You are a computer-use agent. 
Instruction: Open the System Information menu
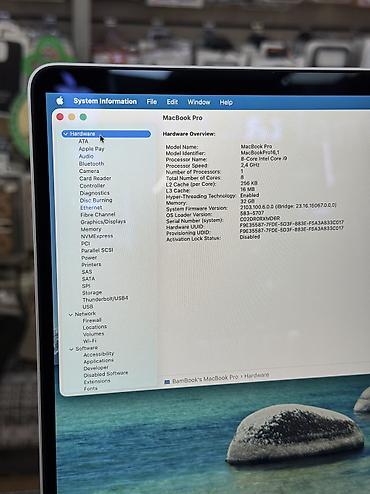click(x=105, y=101)
